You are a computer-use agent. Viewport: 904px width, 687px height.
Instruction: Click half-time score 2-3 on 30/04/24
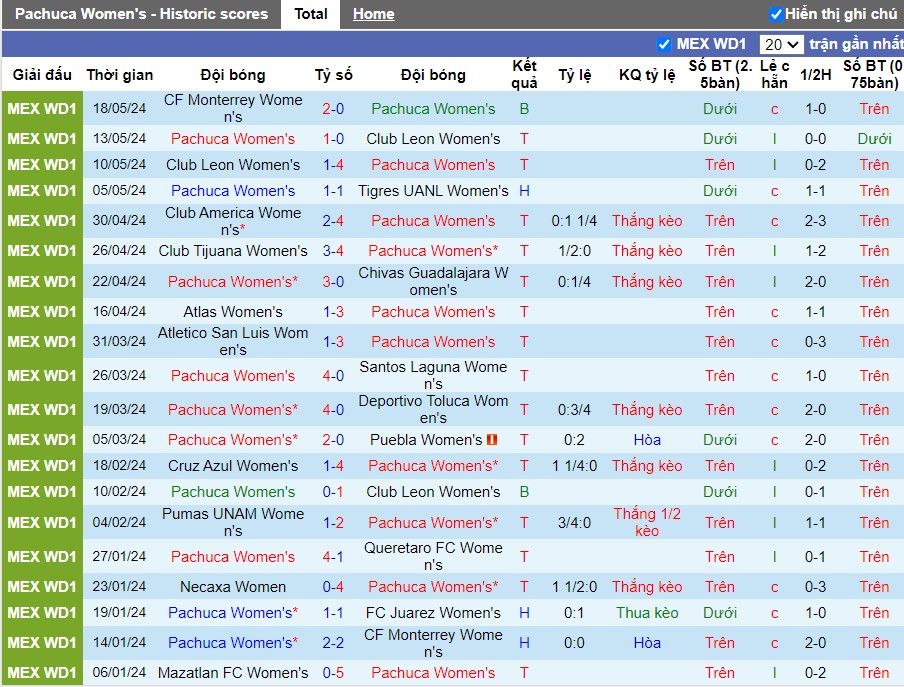click(815, 221)
